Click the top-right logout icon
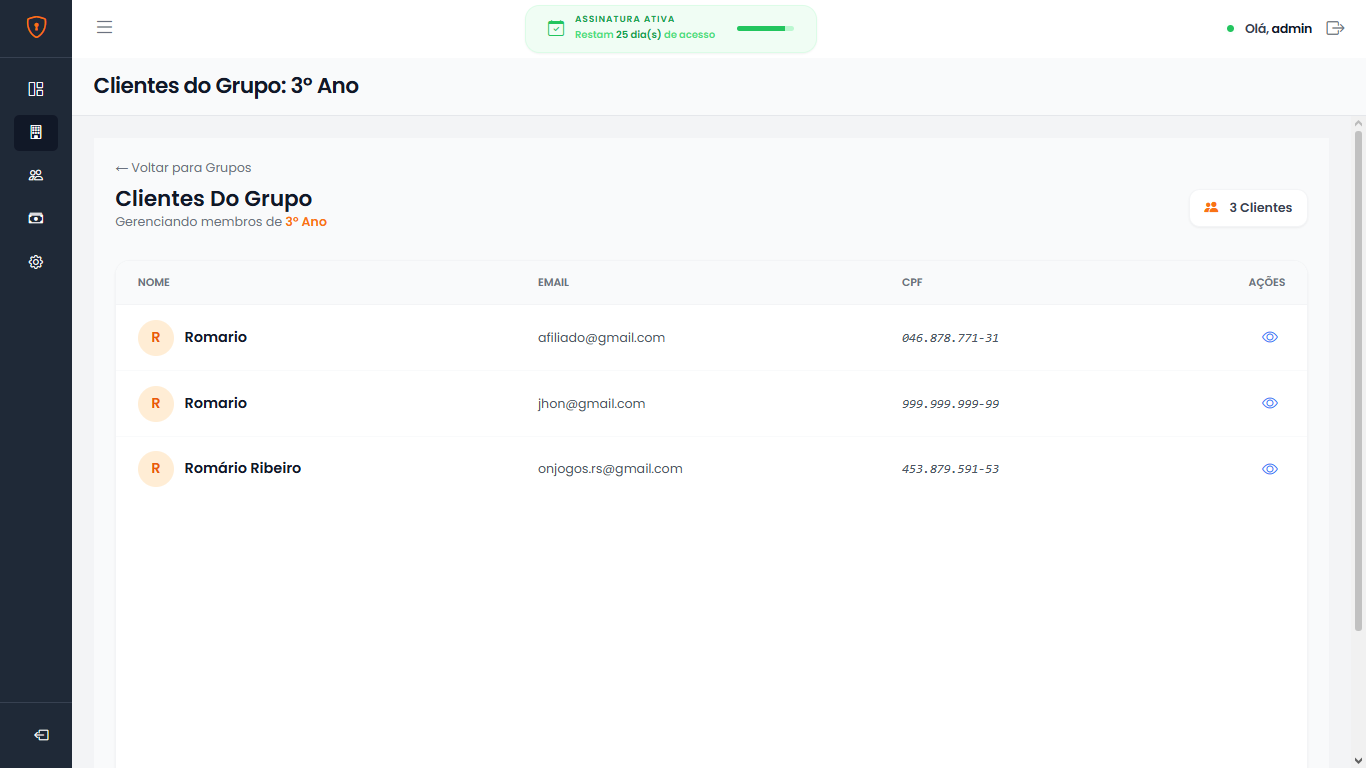The image size is (1366, 768). pos(1335,28)
